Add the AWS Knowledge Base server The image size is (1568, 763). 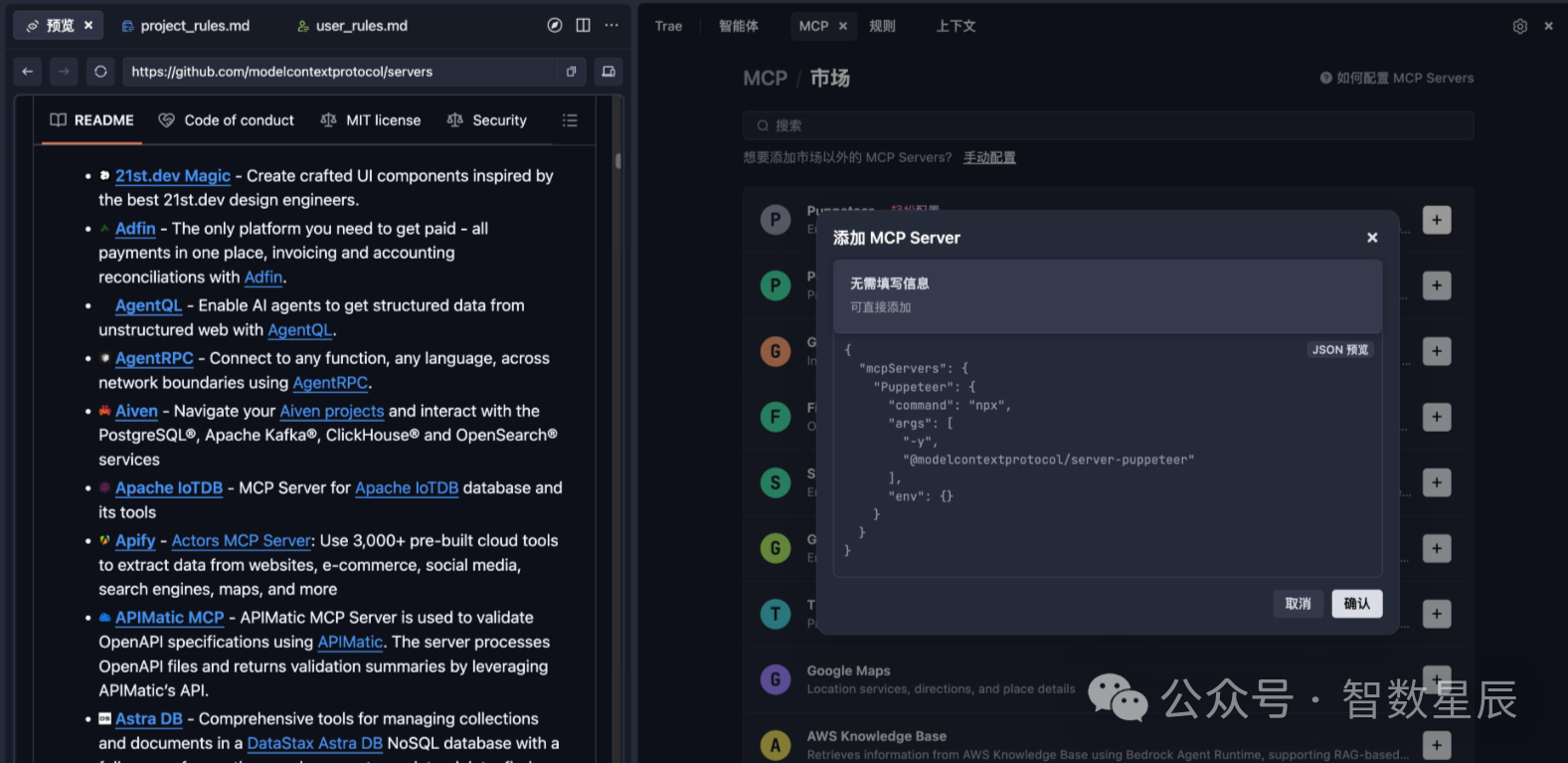coord(1437,745)
